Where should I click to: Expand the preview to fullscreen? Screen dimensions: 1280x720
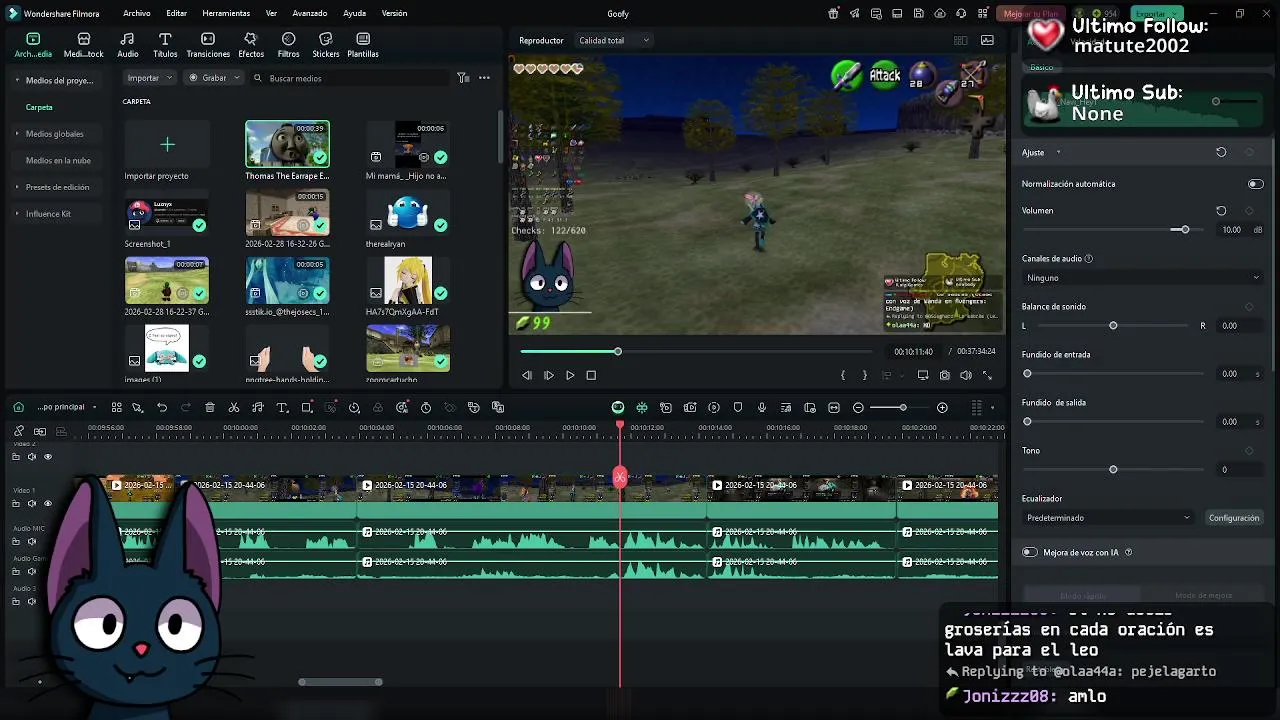[988, 375]
